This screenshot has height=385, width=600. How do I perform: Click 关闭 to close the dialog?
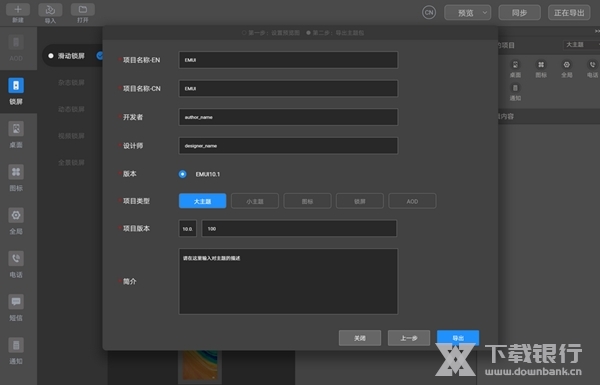(360, 338)
